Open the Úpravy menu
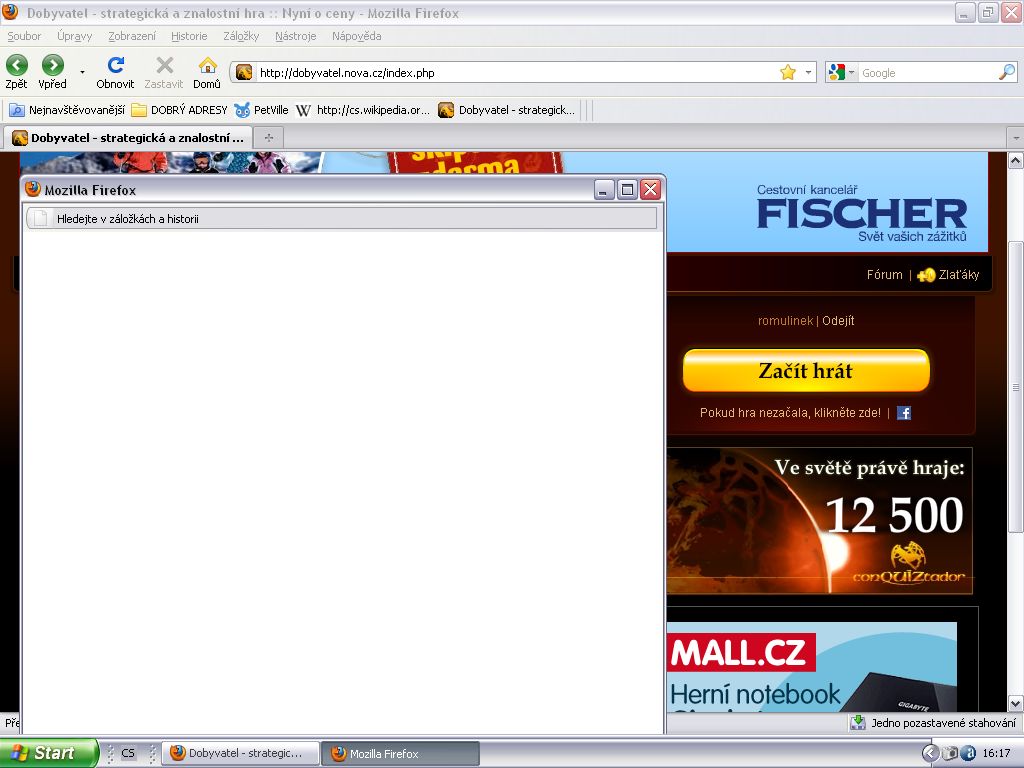Screen dimensions: 1024x768 [74, 37]
